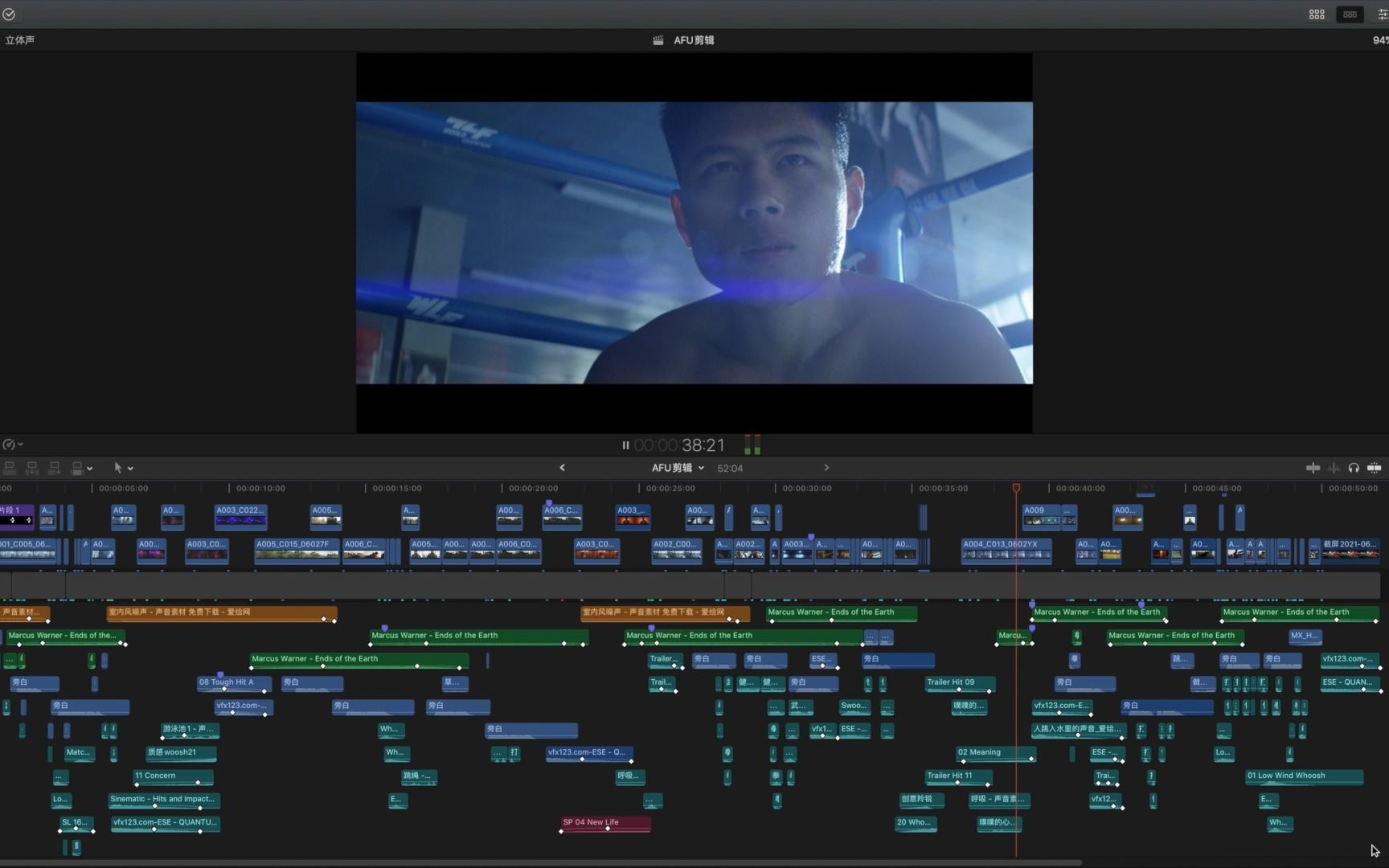Toggle video skimming icon
The image size is (1389, 868).
click(x=1313, y=468)
